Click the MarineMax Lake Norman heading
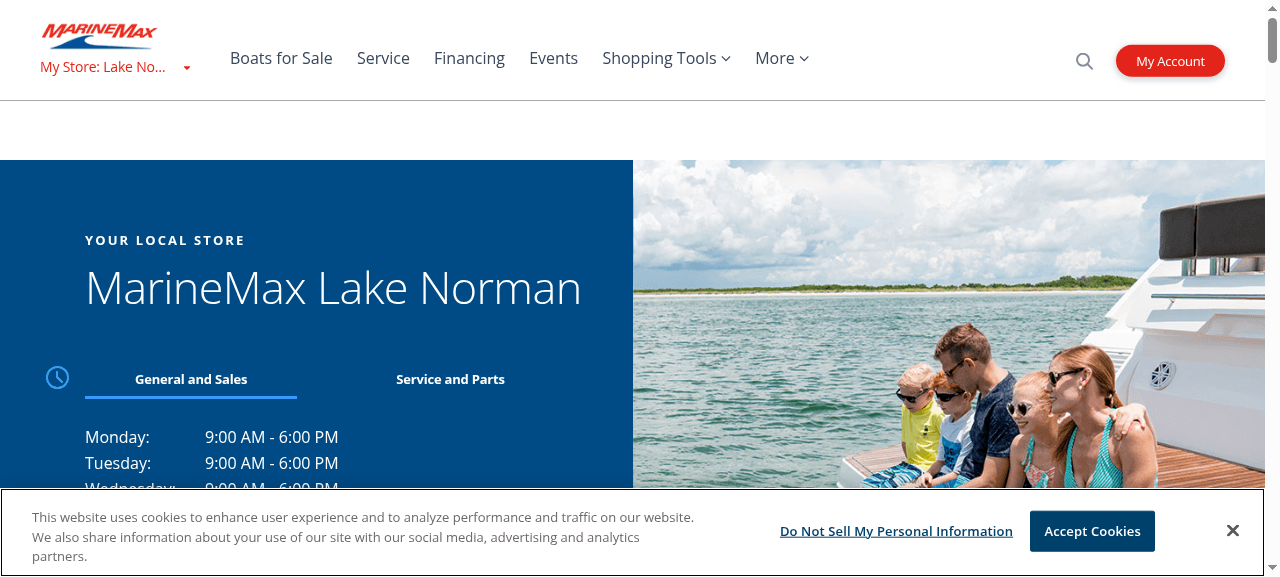Viewport: 1280px width, 577px height. (x=333, y=288)
